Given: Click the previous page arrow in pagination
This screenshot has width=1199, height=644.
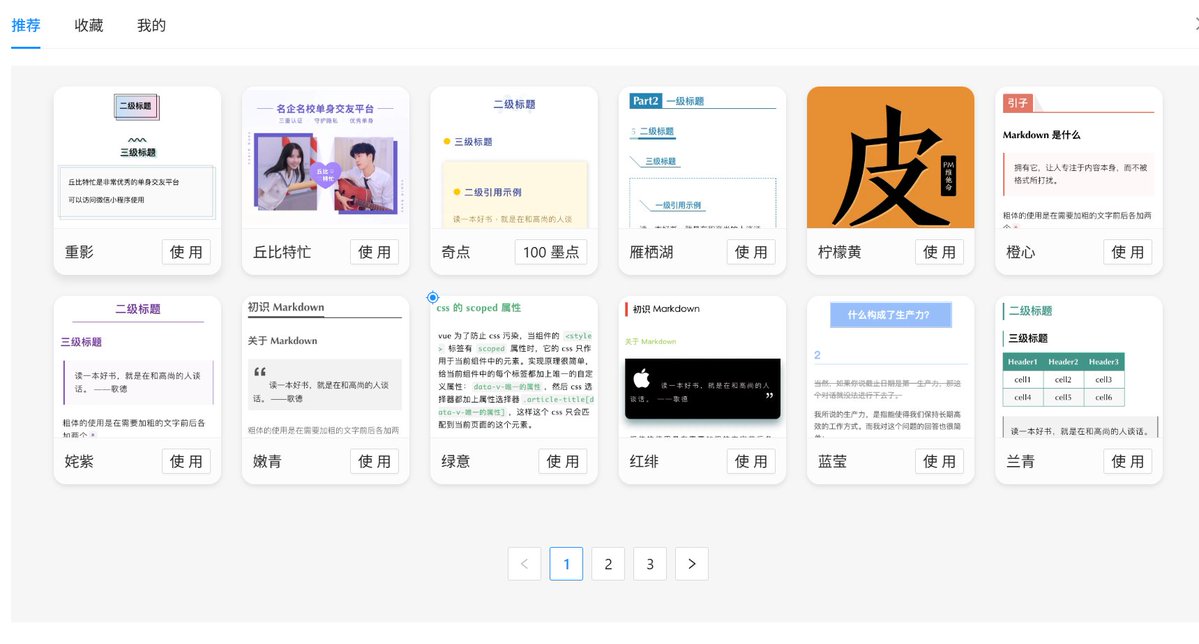Looking at the screenshot, I should click(524, 563).
